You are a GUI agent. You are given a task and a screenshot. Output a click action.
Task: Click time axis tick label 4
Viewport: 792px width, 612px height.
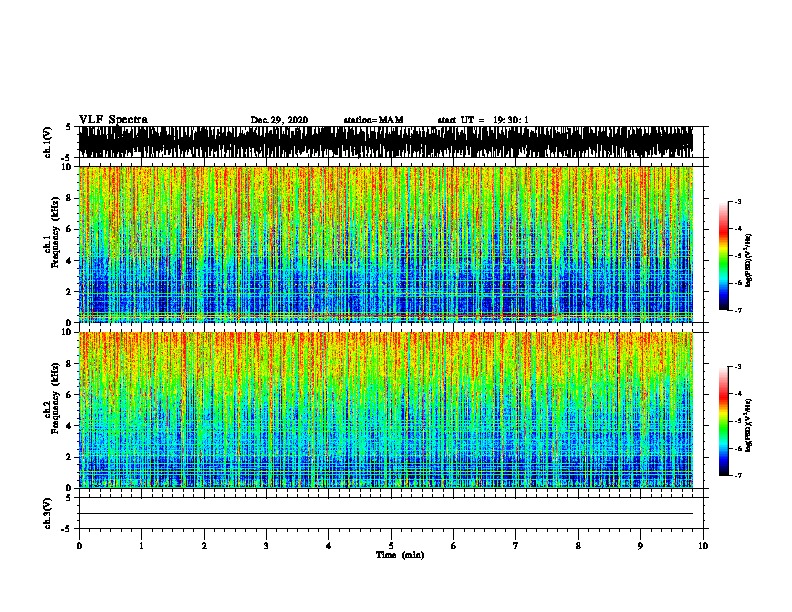[329, 546]
